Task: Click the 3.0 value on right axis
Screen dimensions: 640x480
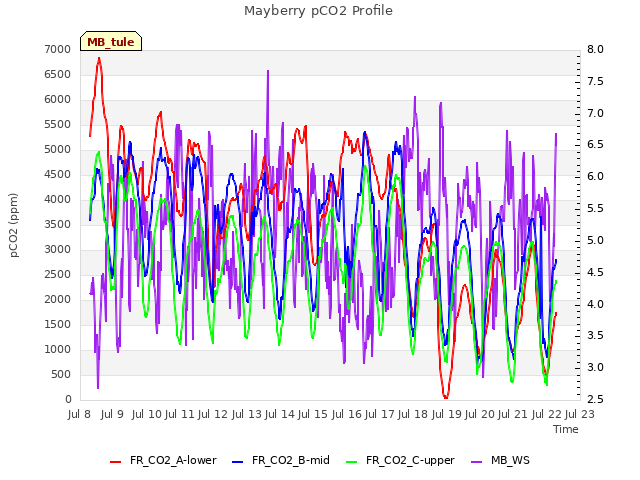Action: pyautogui.click(x=595, y=368)
